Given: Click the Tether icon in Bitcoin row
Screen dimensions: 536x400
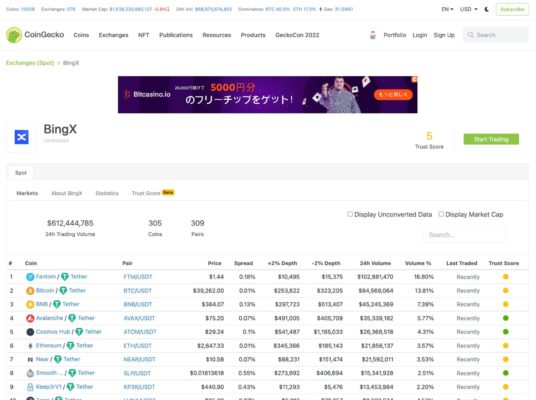Looking at the screenshot, I should (x=63, y=291).
